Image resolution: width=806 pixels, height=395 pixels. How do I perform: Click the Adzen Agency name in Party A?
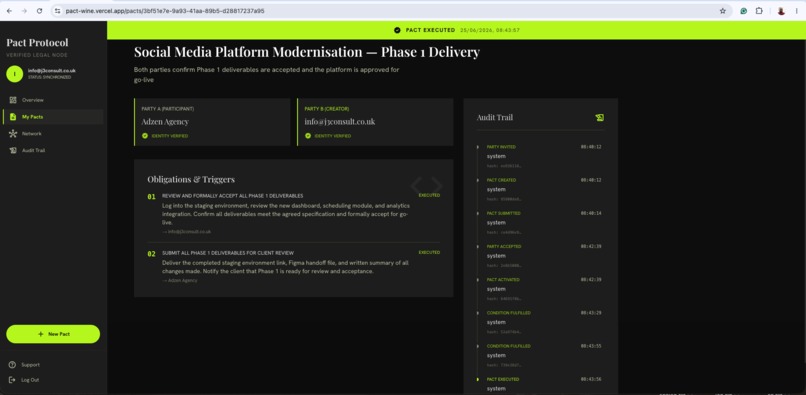(x=165, y=122)
